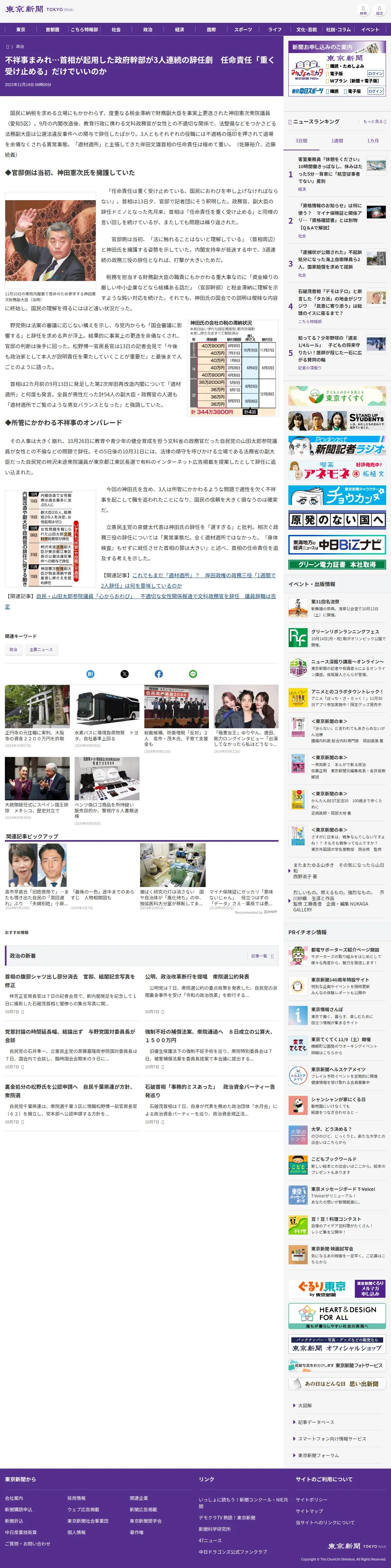Open STAND UP STUDENTS banner
The width and height of the screenshot is (391, 1568).
click(337, 421)
